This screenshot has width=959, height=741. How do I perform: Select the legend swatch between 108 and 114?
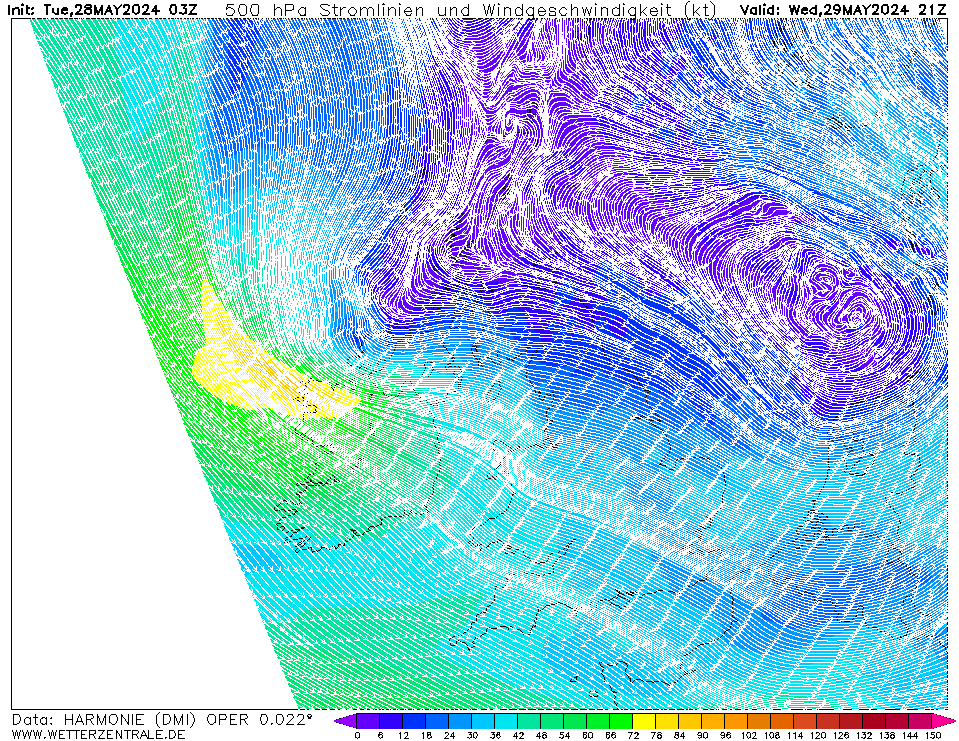coord(783,721)
